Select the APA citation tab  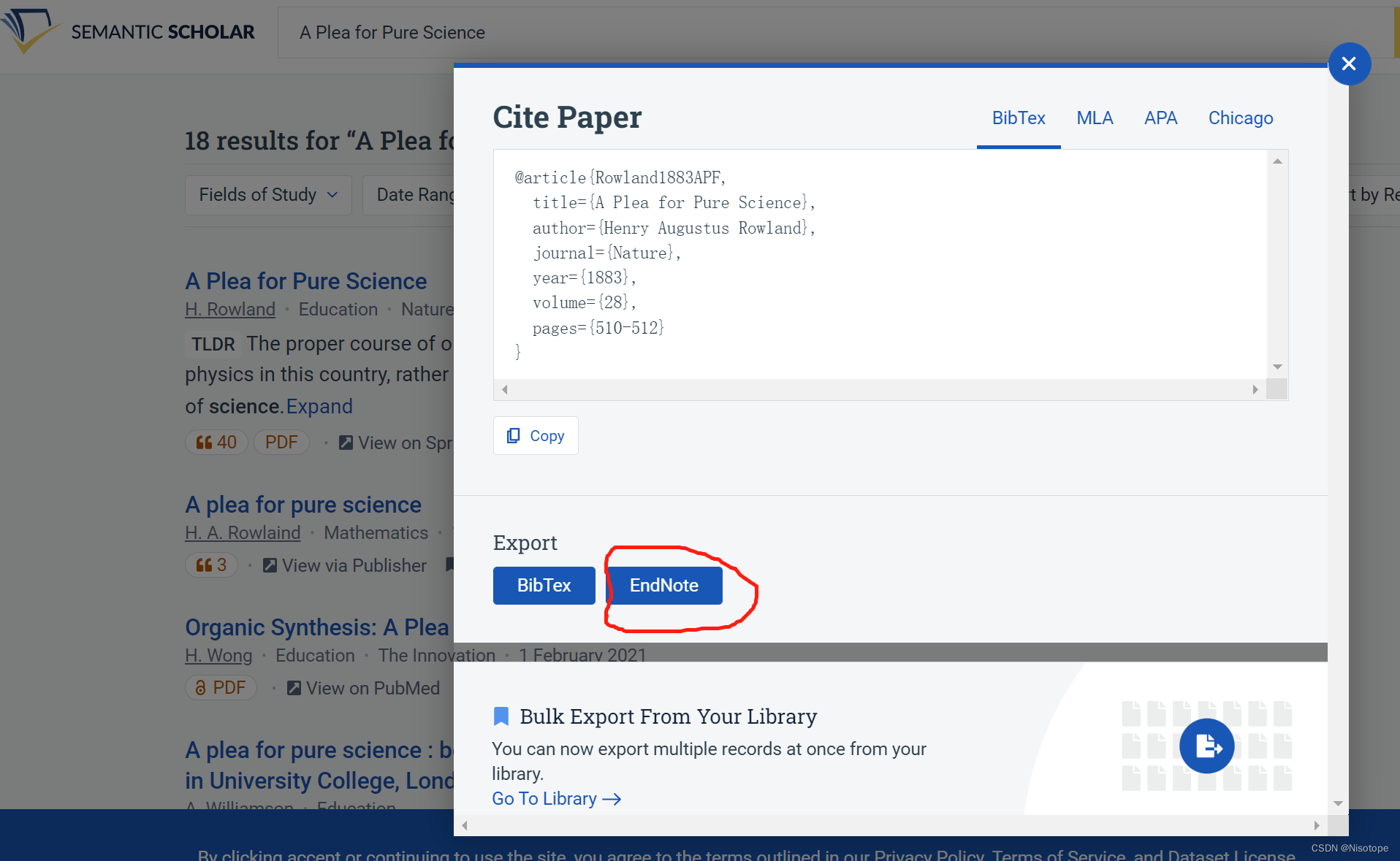point(1160,118)
